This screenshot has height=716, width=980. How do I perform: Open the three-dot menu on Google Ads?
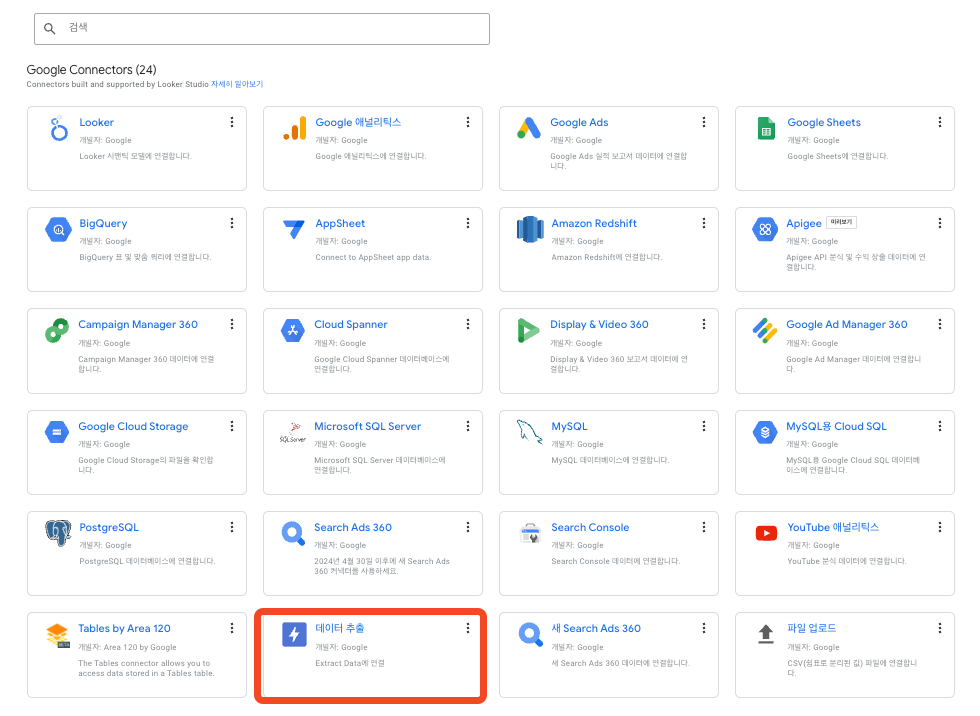pyautogui.click(x=704, y=122)
